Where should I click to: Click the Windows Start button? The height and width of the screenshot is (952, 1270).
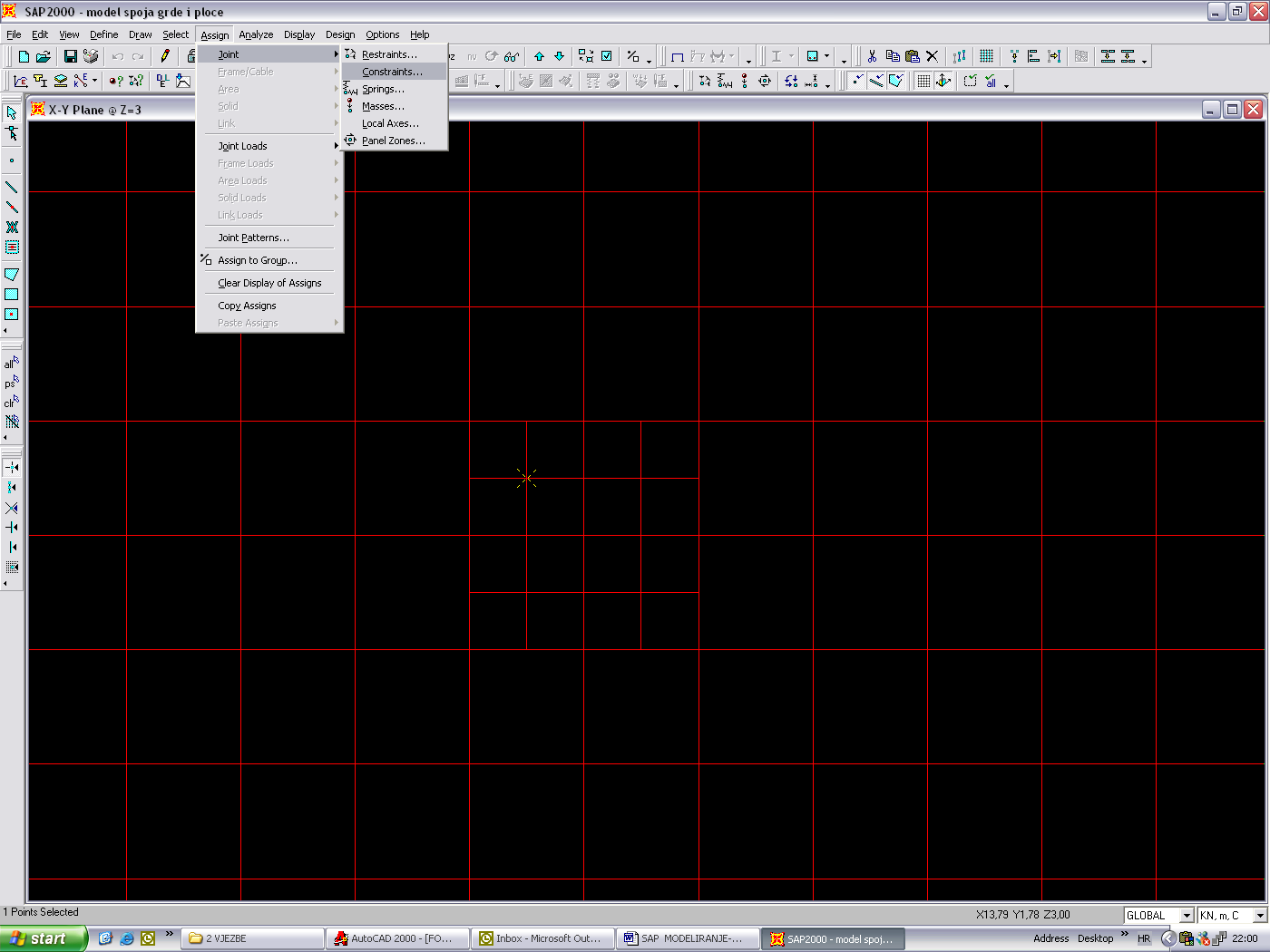(x=44, y=938)
